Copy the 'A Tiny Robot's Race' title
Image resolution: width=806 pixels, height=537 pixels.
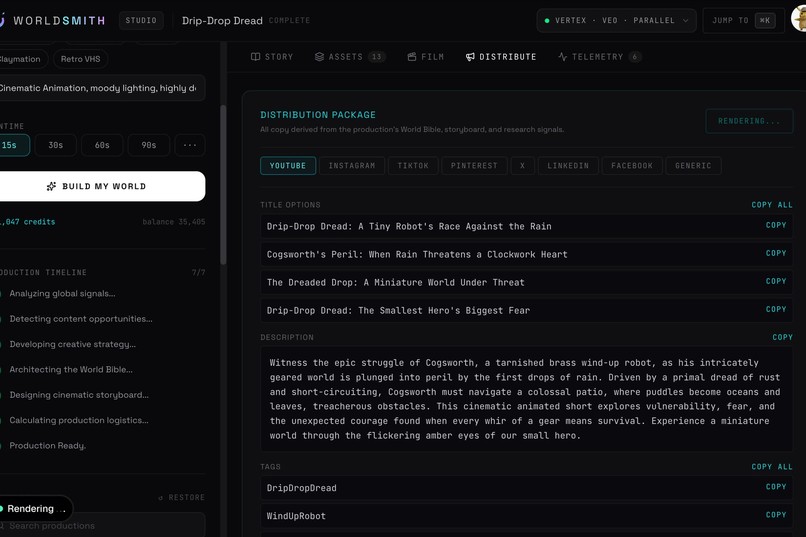pos(776,225)
